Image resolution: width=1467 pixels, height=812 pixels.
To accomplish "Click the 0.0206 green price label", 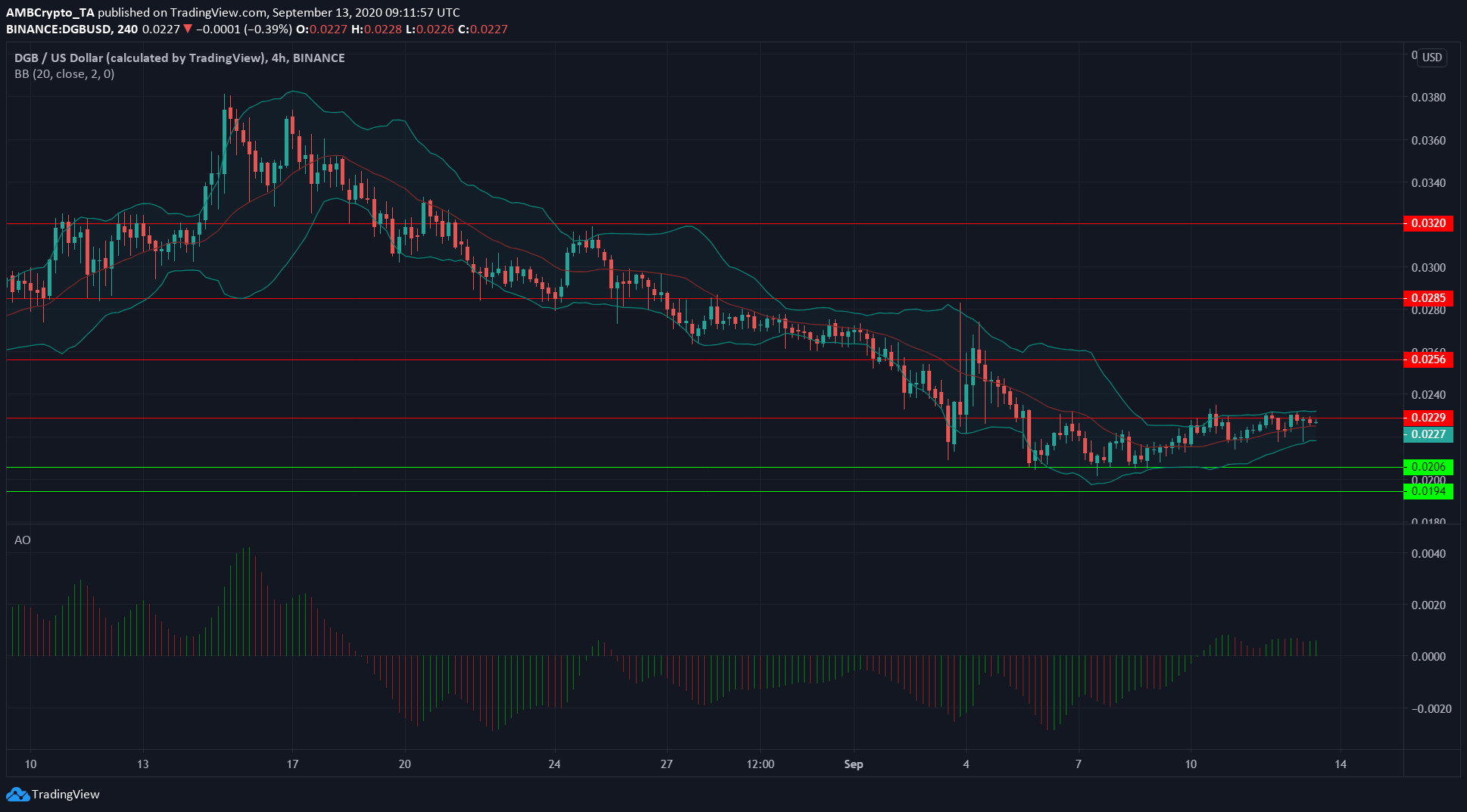I will pos(1428,467).
